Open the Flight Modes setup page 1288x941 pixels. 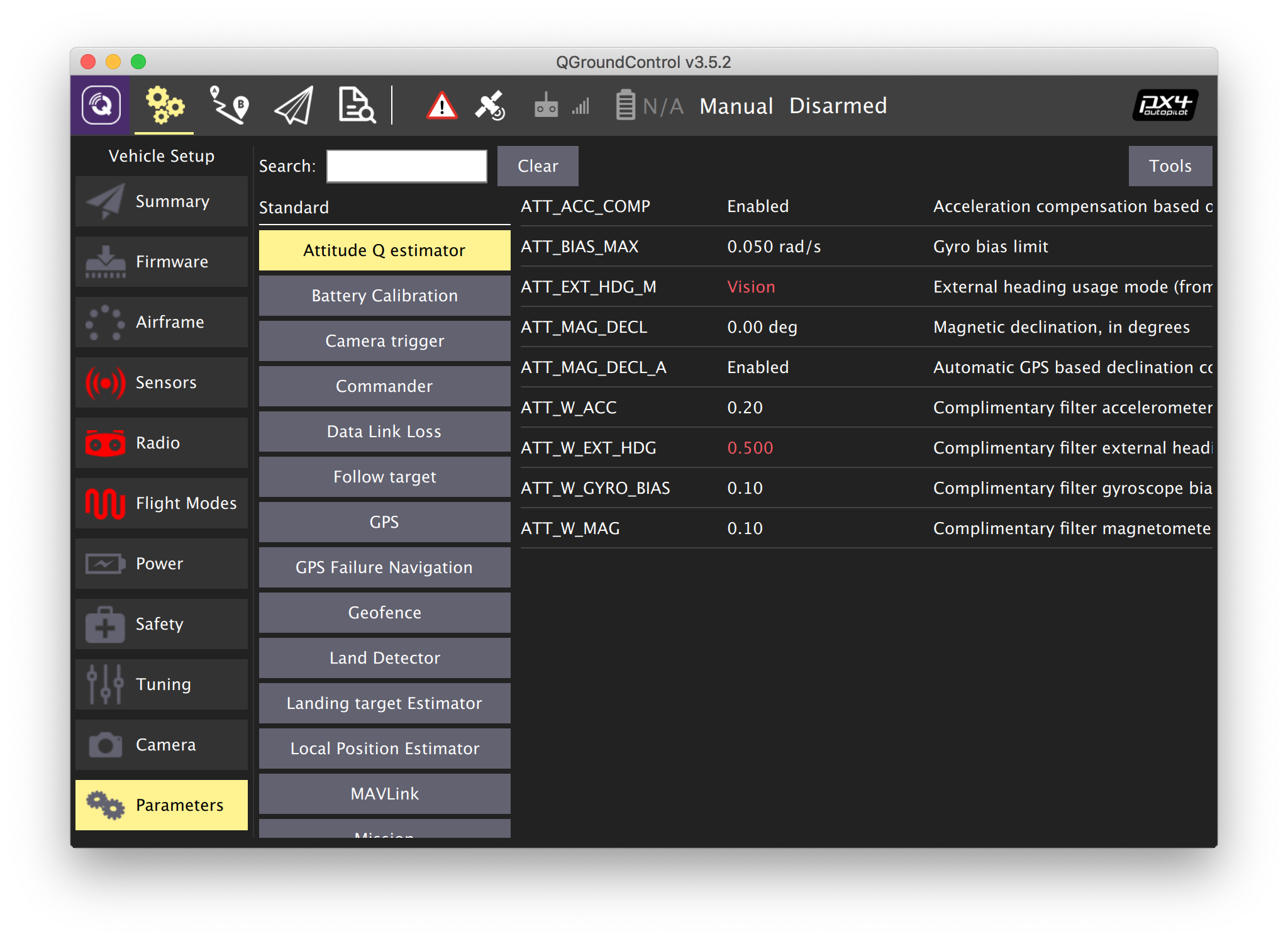[162, 503]
